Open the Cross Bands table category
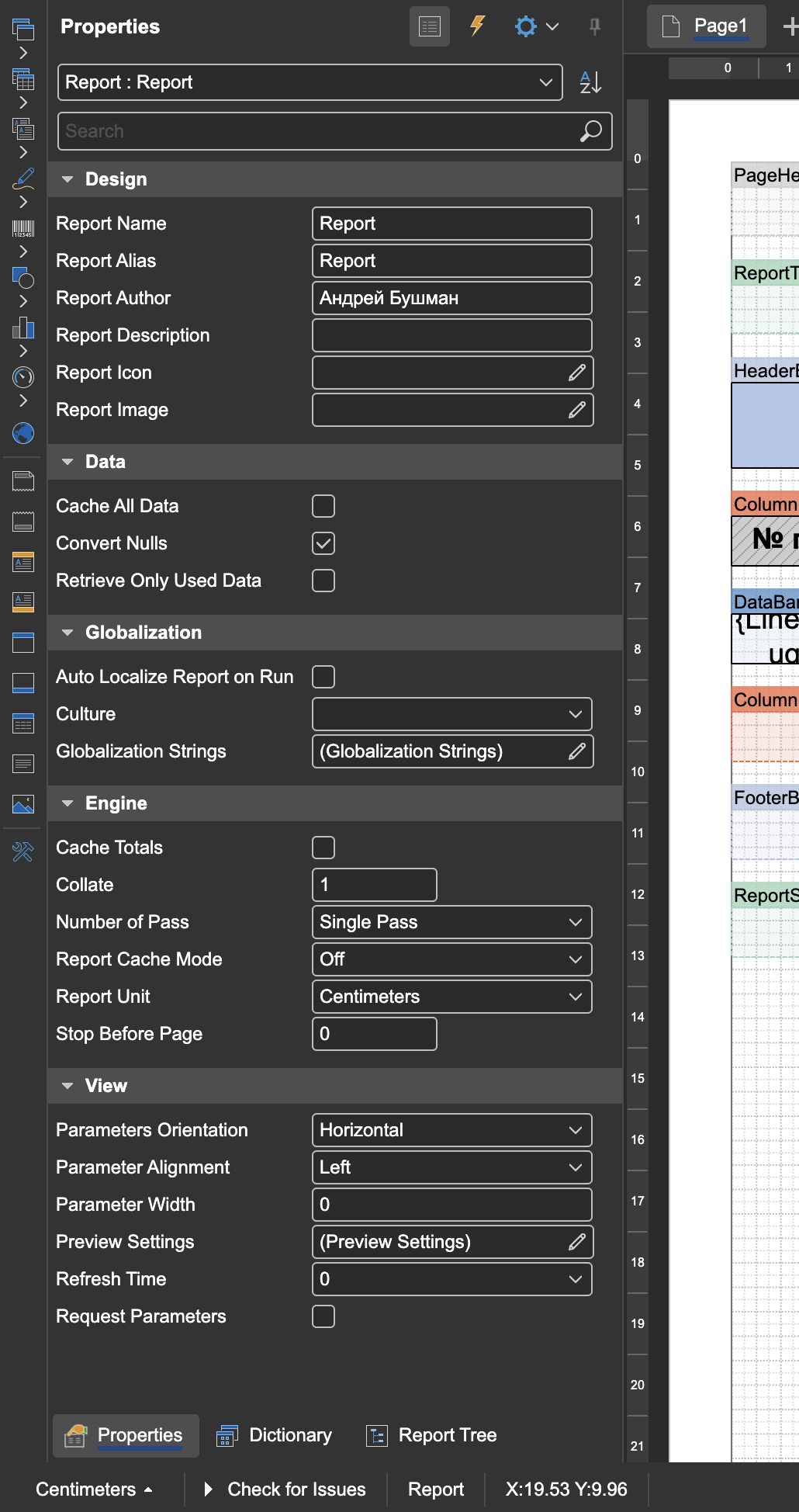799x1512 pixels. click(x=23, y=79)
